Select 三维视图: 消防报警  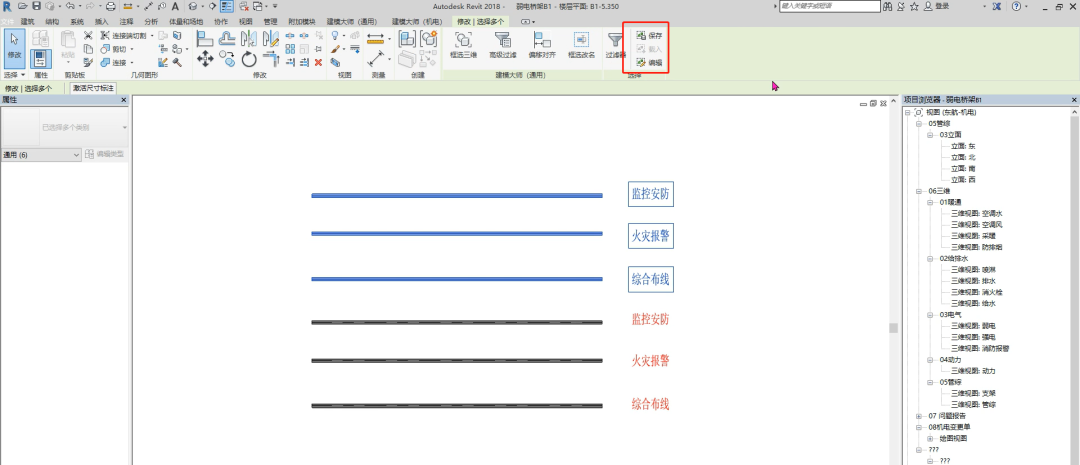[x=980, y=349]
